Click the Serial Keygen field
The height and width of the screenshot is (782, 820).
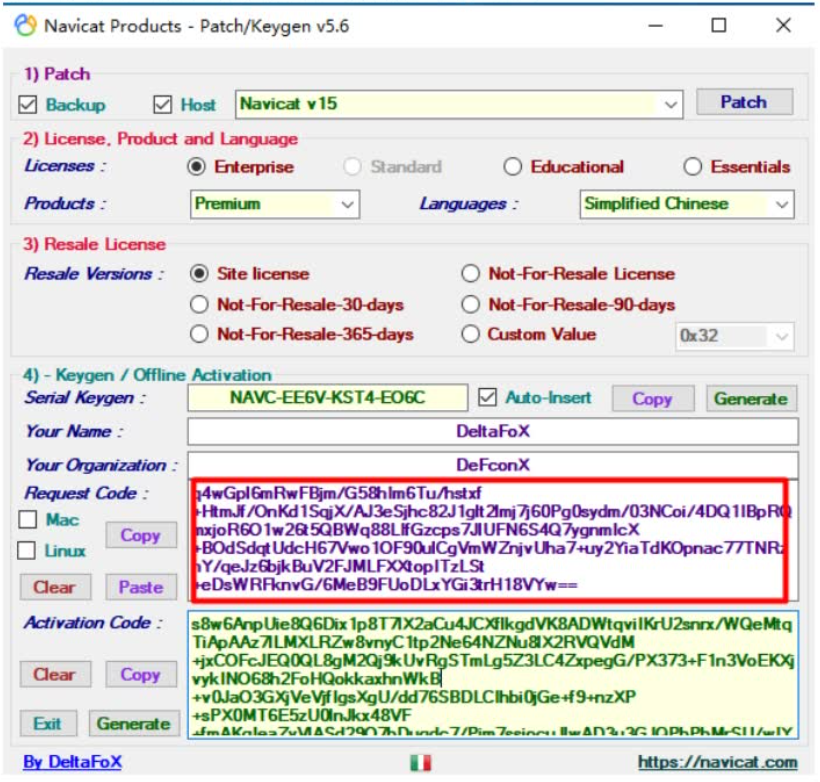(327, 398)
